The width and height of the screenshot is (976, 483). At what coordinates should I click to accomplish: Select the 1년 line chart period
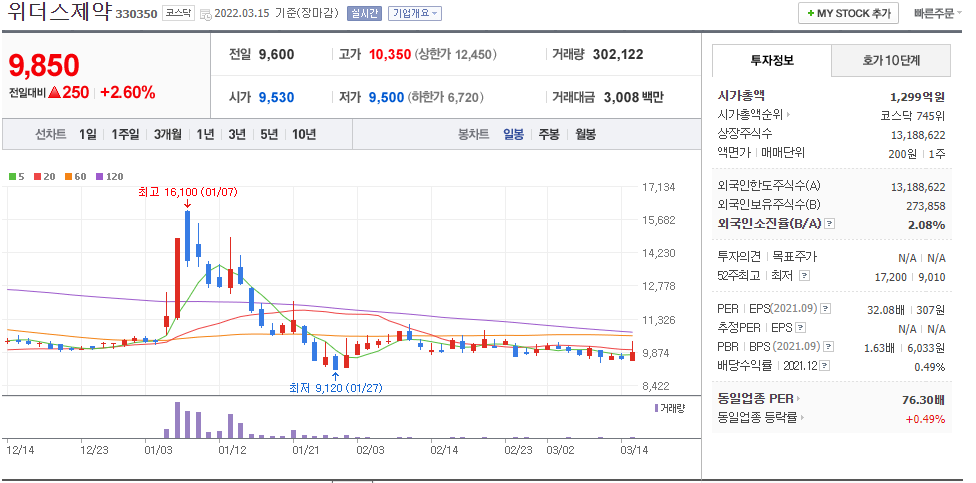[205, 134]
